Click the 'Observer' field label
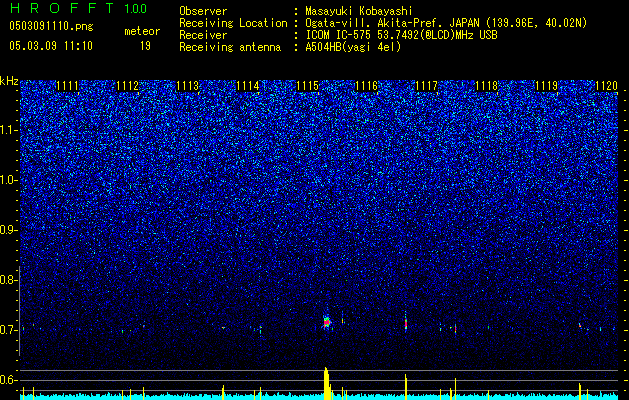The height and width of the screenshot is (400, 629). point(203,12)
